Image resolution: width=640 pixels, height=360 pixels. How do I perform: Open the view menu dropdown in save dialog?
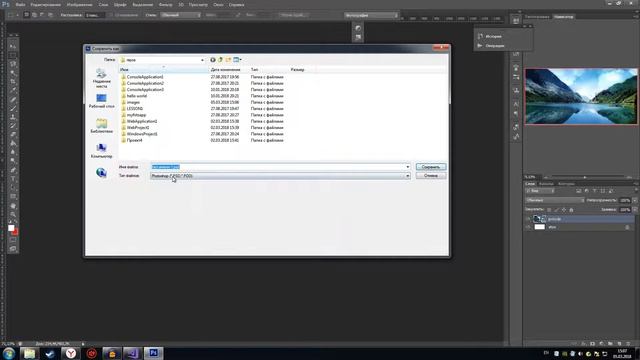click(x=237, y=60)
